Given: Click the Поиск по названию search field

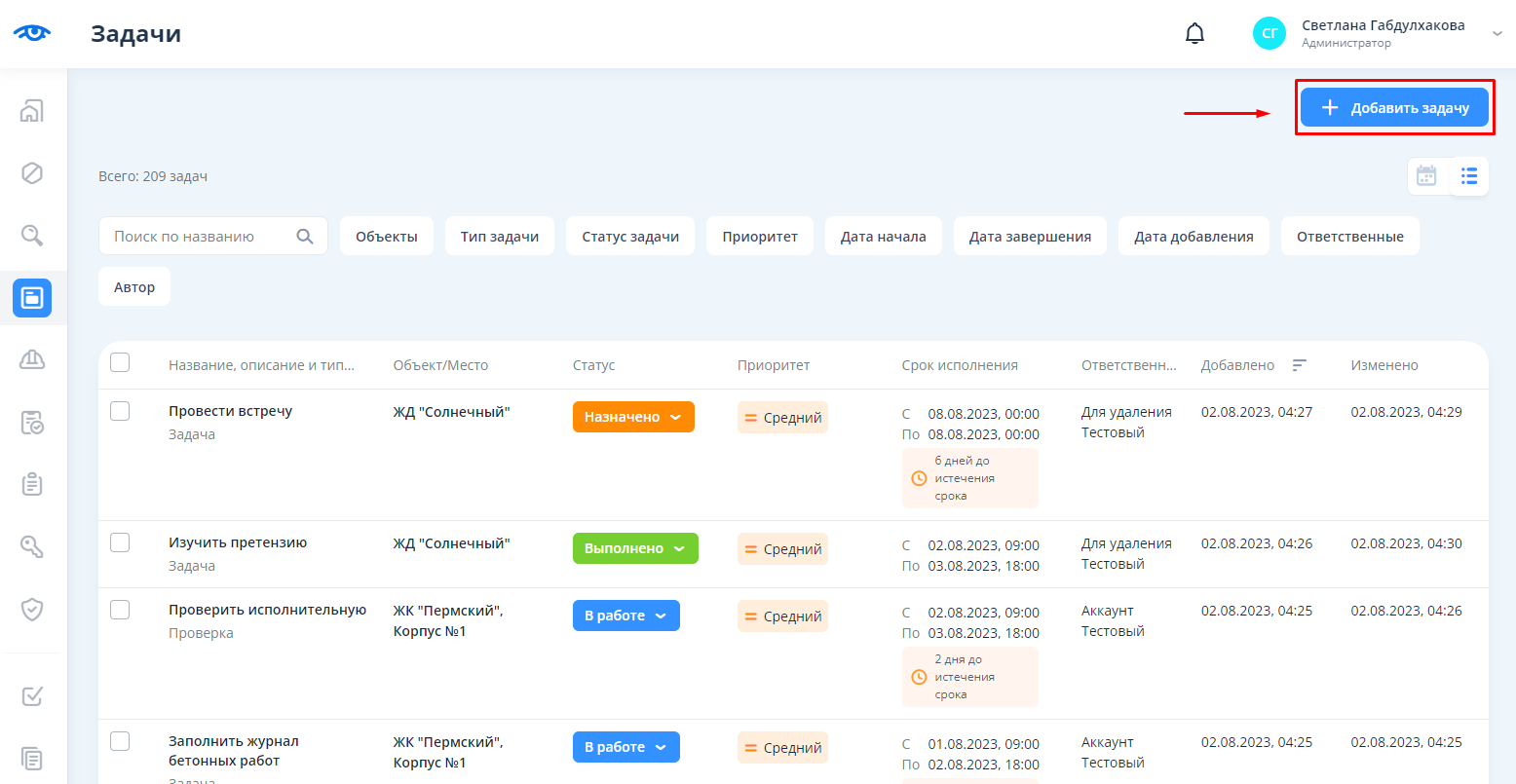Looking at the screenshot, I should point(200,237).
